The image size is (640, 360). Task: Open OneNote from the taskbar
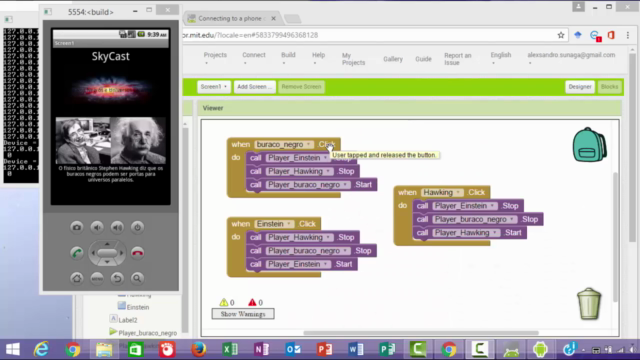tap(262, 349)
